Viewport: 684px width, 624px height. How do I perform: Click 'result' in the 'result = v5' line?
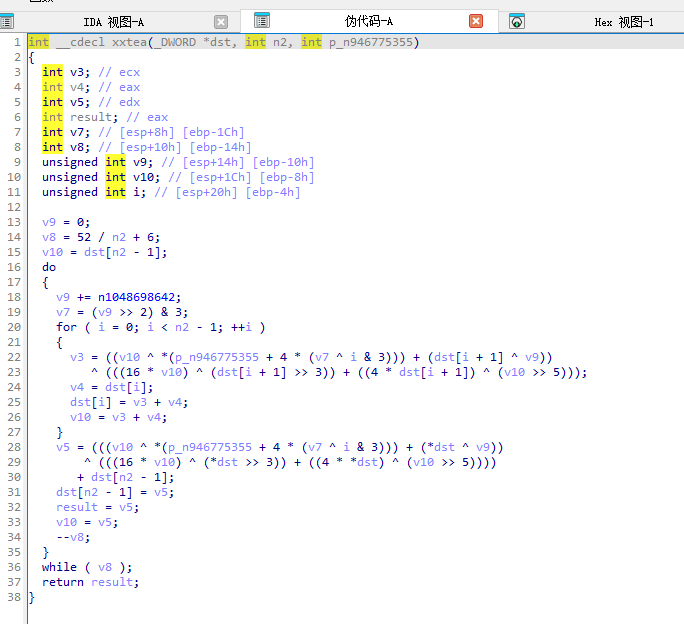coord(77,507)
